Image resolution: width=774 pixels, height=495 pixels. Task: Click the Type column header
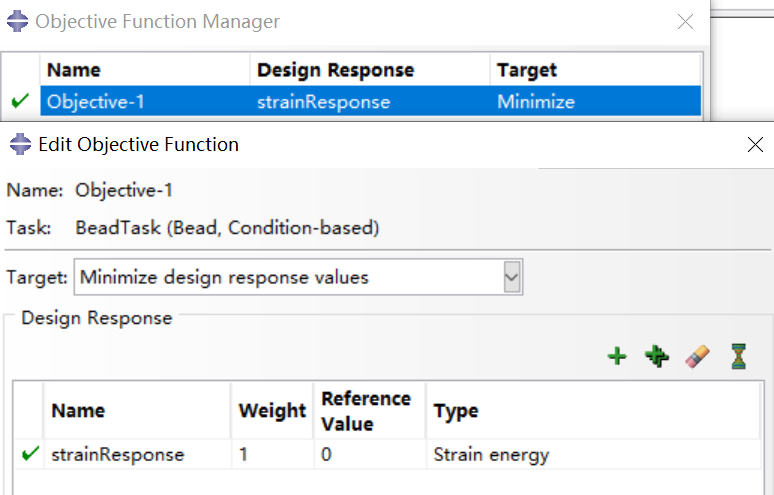click(x=456, y=410)
